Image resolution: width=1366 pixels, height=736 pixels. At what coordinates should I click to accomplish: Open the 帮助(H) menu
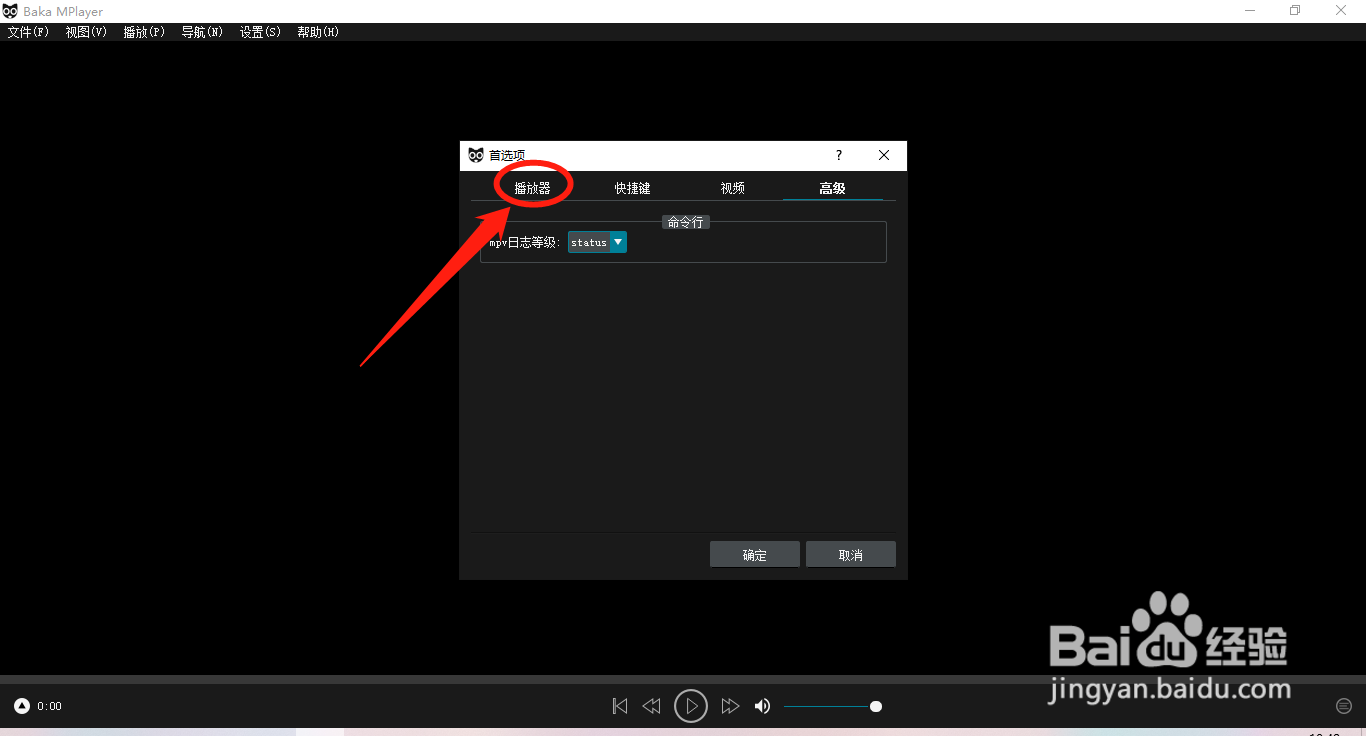pyautogui.click(x=318, y=32)
